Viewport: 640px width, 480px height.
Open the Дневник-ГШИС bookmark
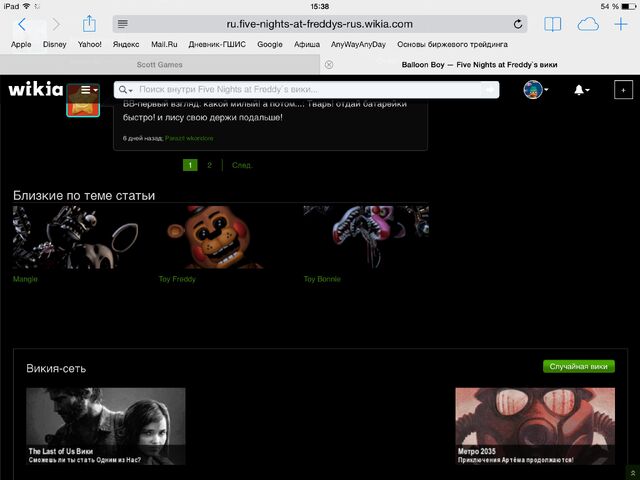(217, 44)
